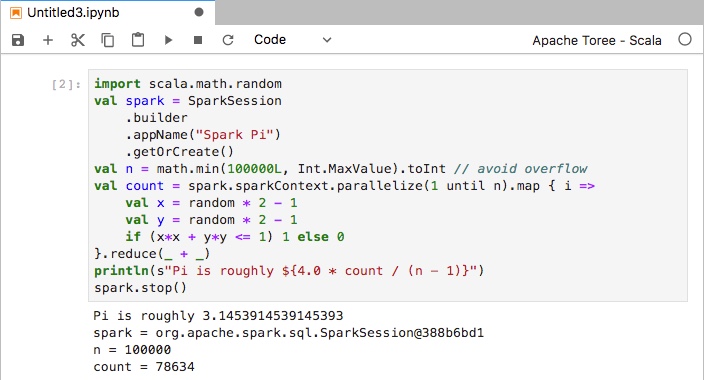The image size is (704, 380).
Task: Click output line 'n = 100000'
Action: (x=132, y=350)
